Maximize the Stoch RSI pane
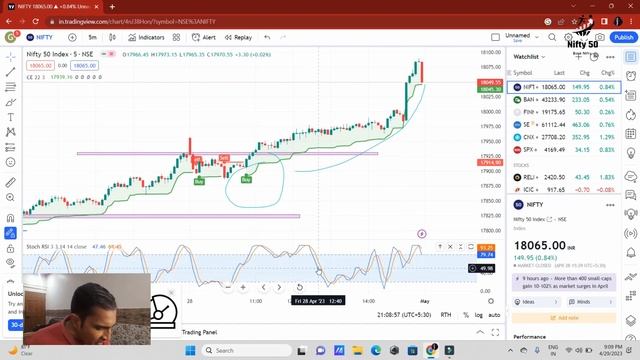The height and width of the screenshot is (360, 640). (471, 247)
